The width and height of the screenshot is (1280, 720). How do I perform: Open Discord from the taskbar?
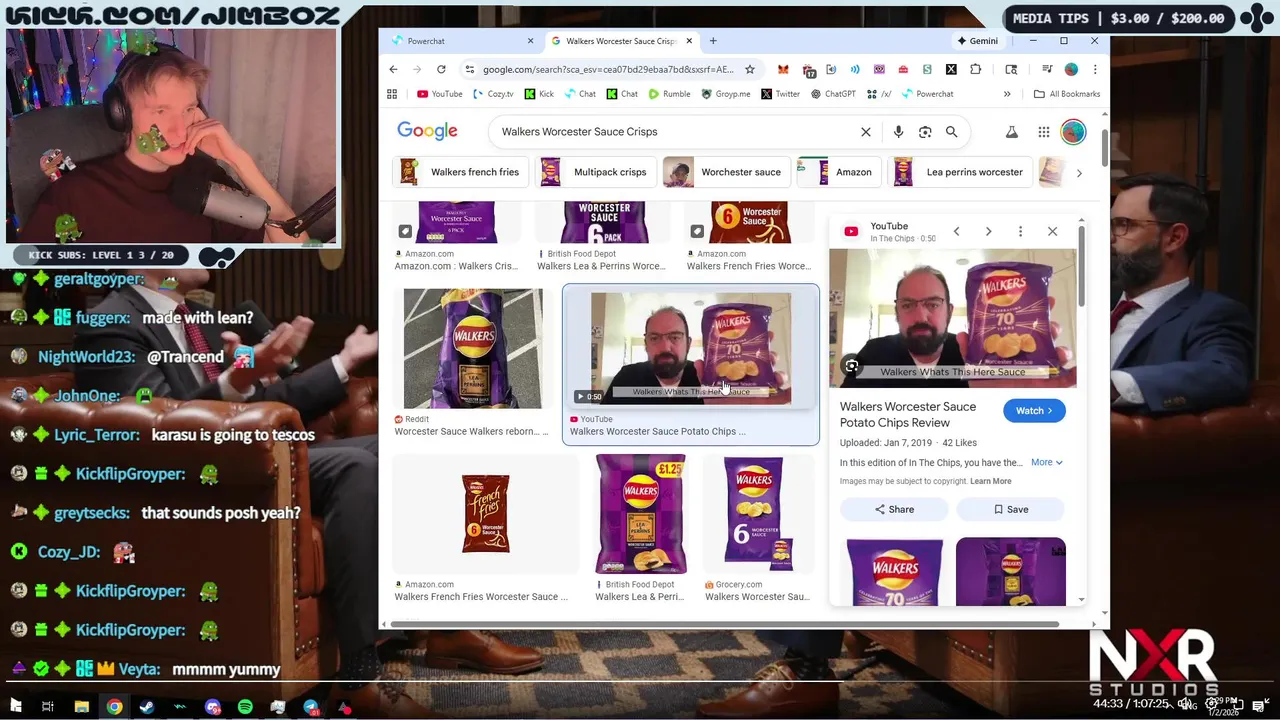click(x=212, y=707)
